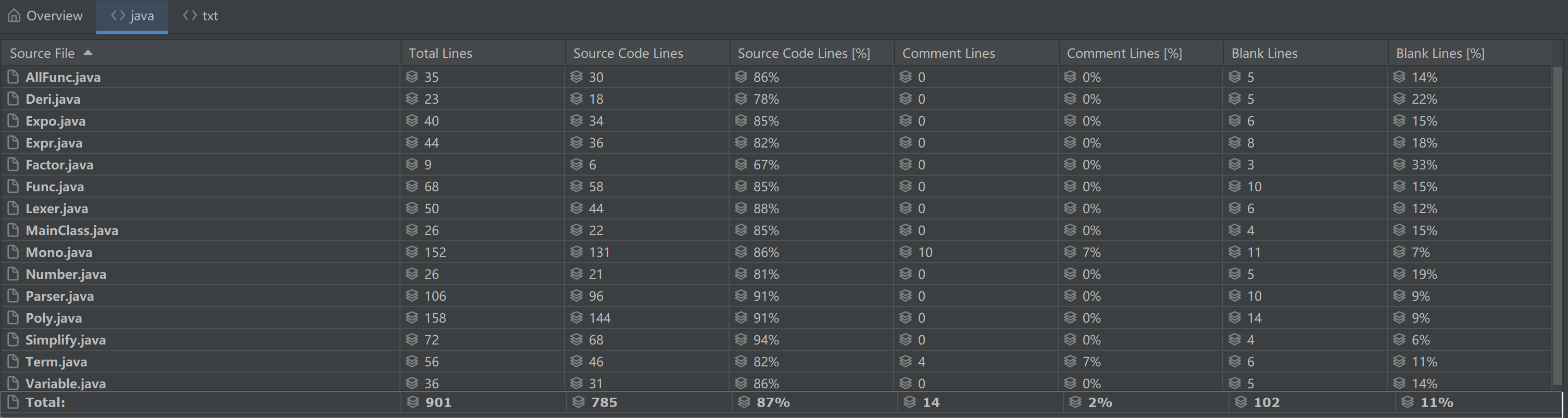Select the java tab
The image size is (1568, 418).
point(132,16)
